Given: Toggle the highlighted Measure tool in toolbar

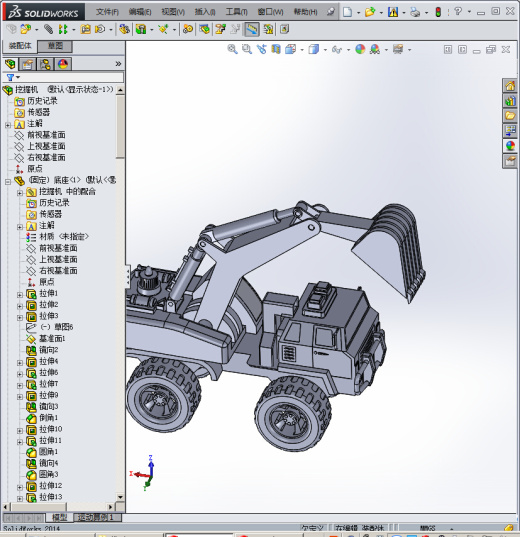Looking at the screenshot, I should (x=251, y=29).
